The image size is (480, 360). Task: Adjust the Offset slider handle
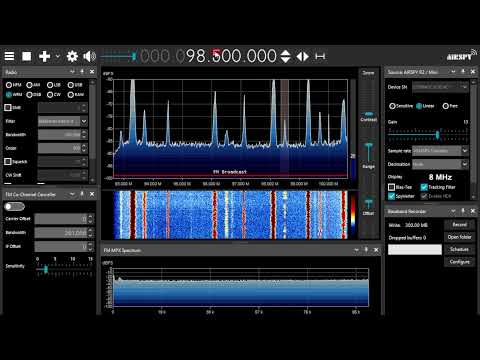click(368, 202)
